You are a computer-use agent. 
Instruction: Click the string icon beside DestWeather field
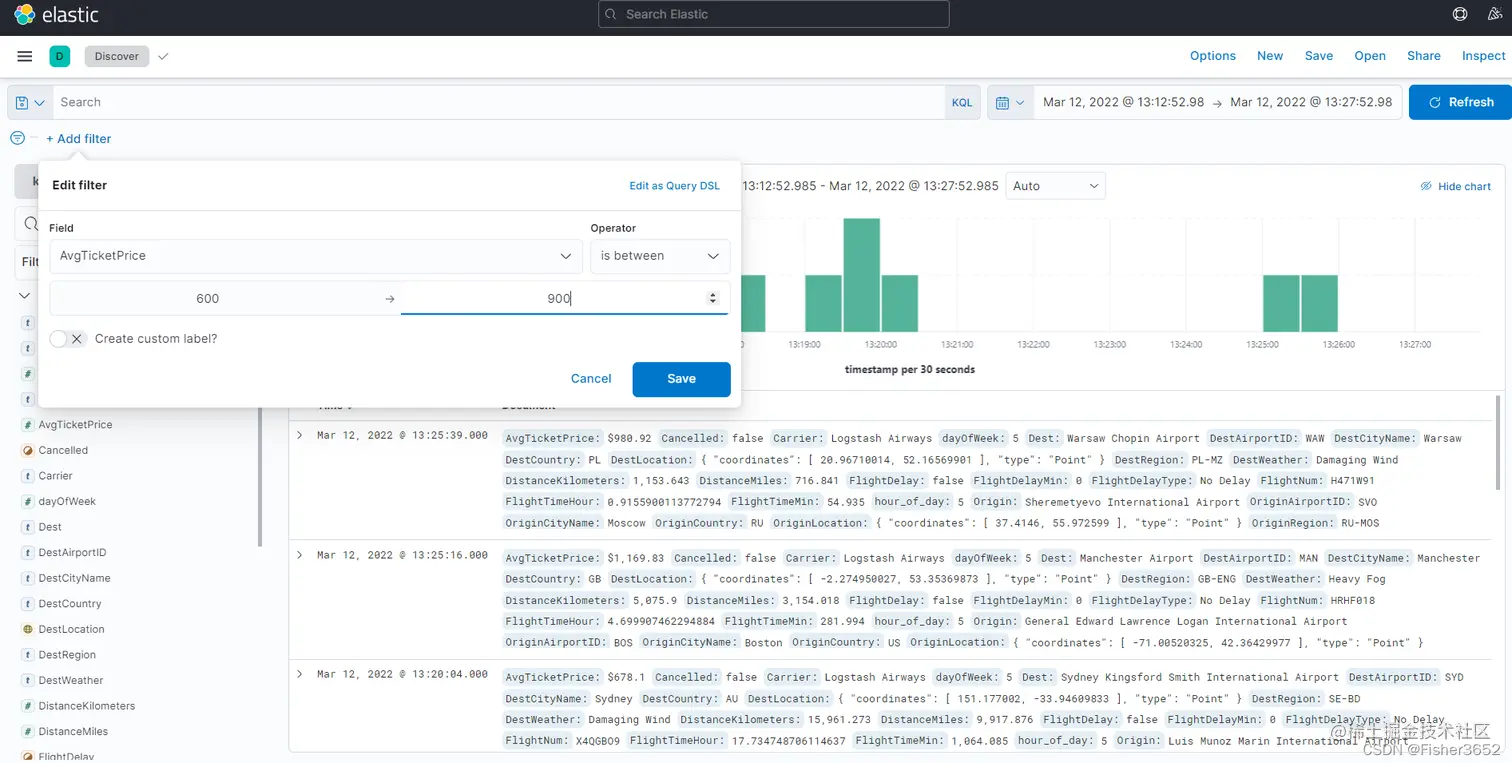click(x=28, y=680)
